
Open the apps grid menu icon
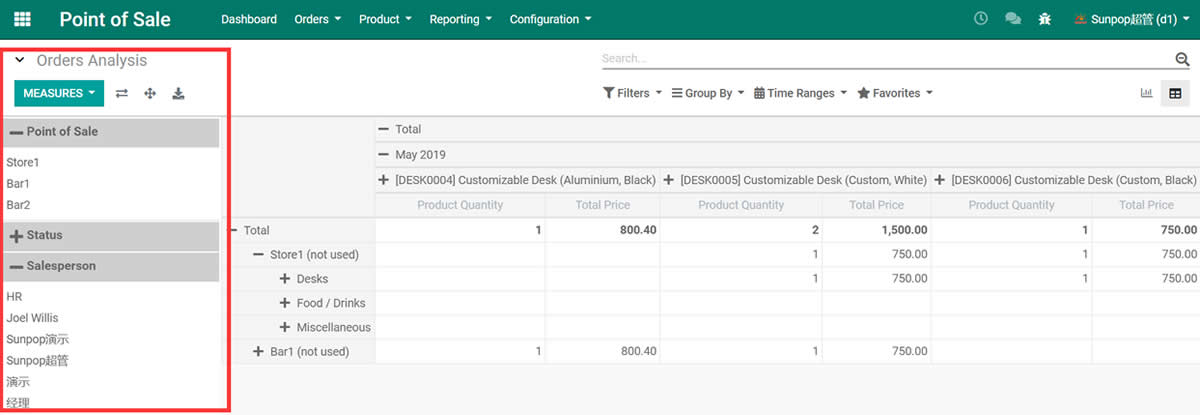(22, 19)
